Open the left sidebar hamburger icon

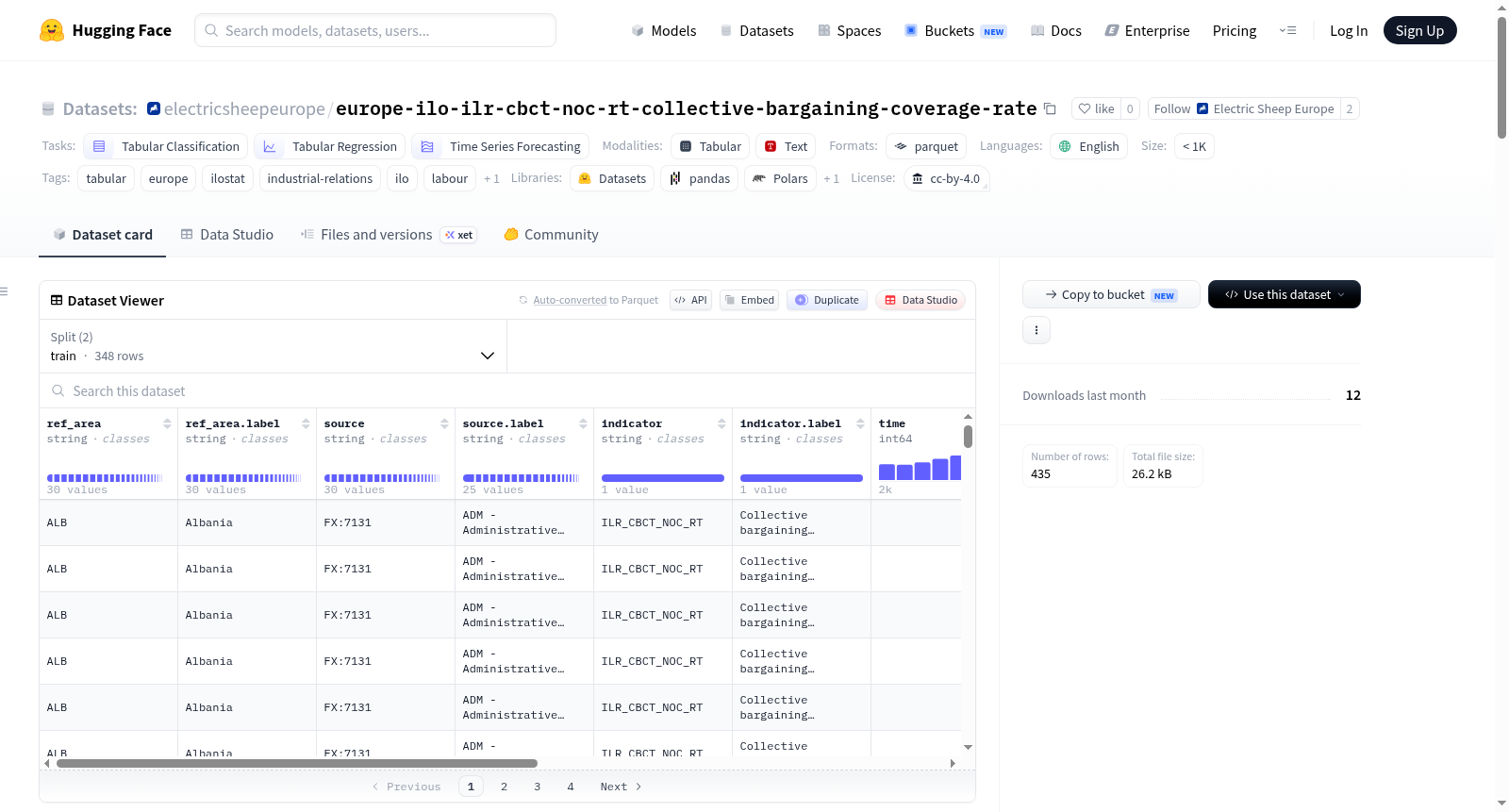click(x=4, y=291)
